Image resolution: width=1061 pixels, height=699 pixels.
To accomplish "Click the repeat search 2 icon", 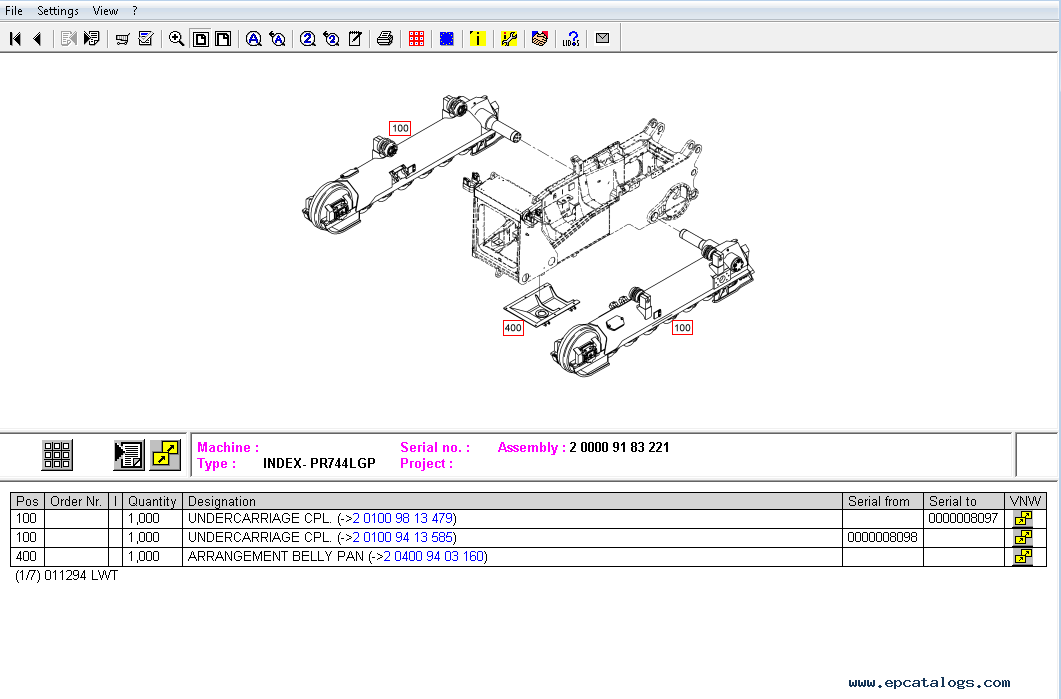I will 332,39.
